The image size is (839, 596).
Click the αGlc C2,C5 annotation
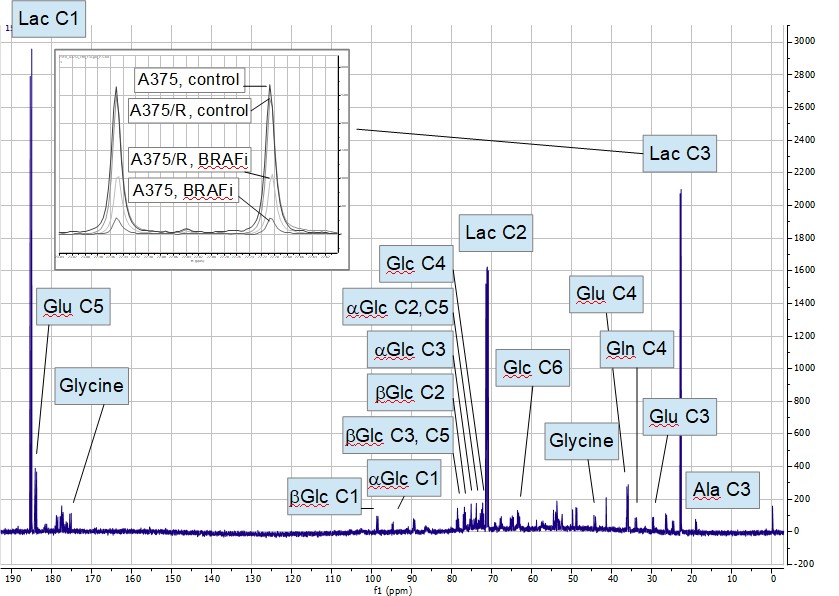[x=397, y=307]
